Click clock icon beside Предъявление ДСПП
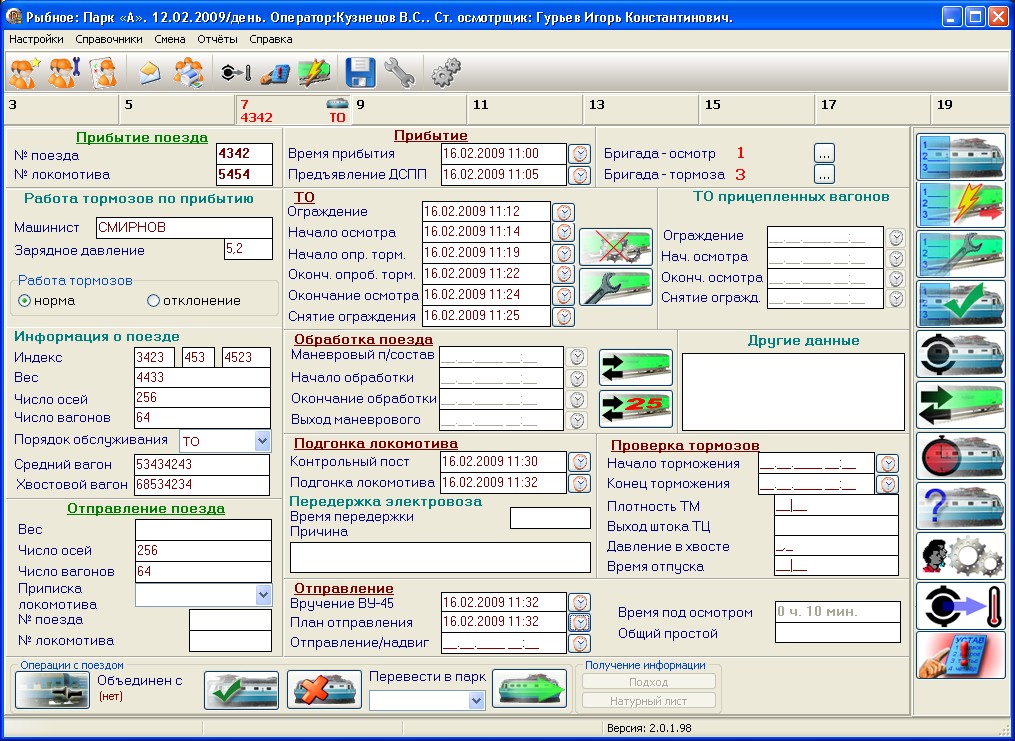The width and height of the screenshot is (1015, 741). [581, 175]
